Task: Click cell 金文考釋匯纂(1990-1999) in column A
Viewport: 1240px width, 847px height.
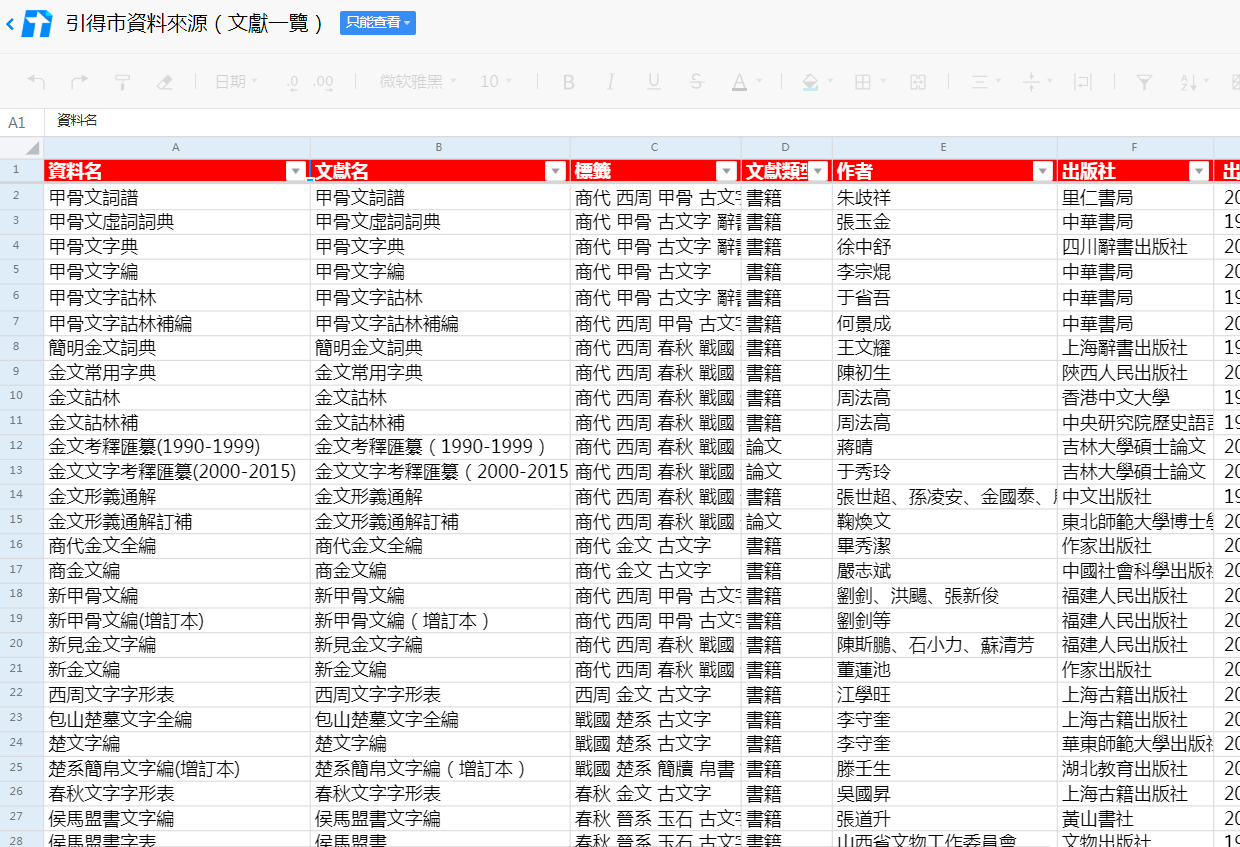Action: click(177, 446)
